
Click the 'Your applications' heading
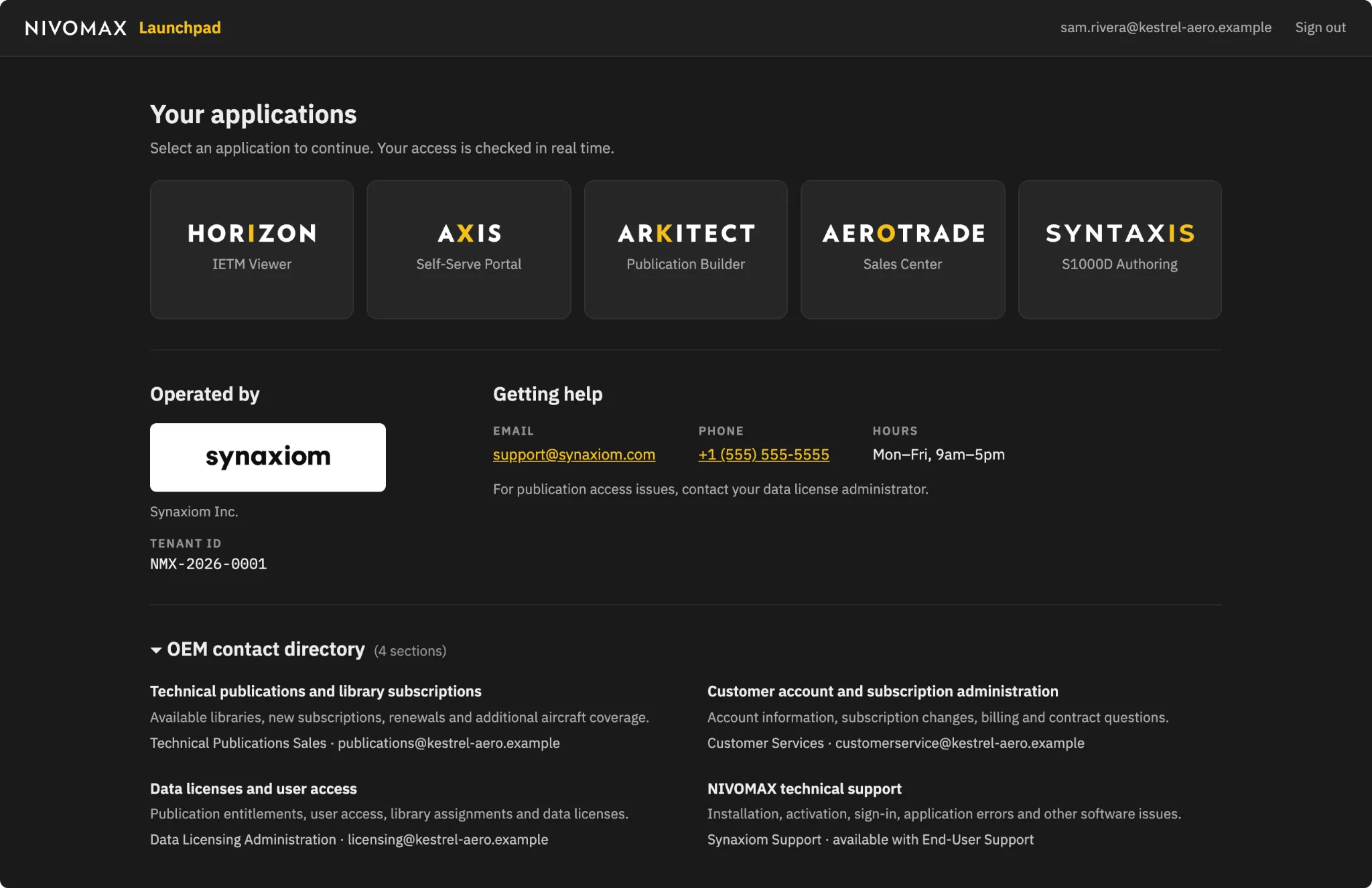[253, 115]
